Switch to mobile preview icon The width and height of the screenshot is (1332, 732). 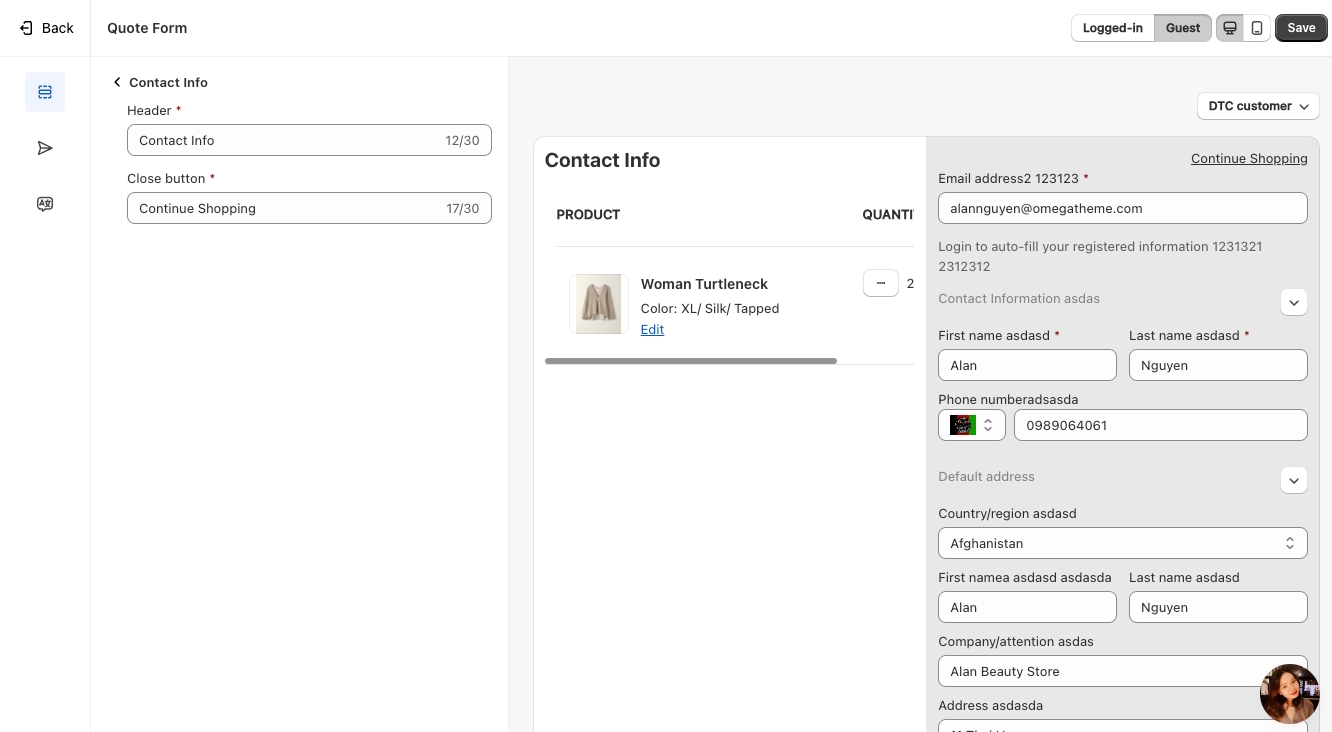pos(1257,28)
